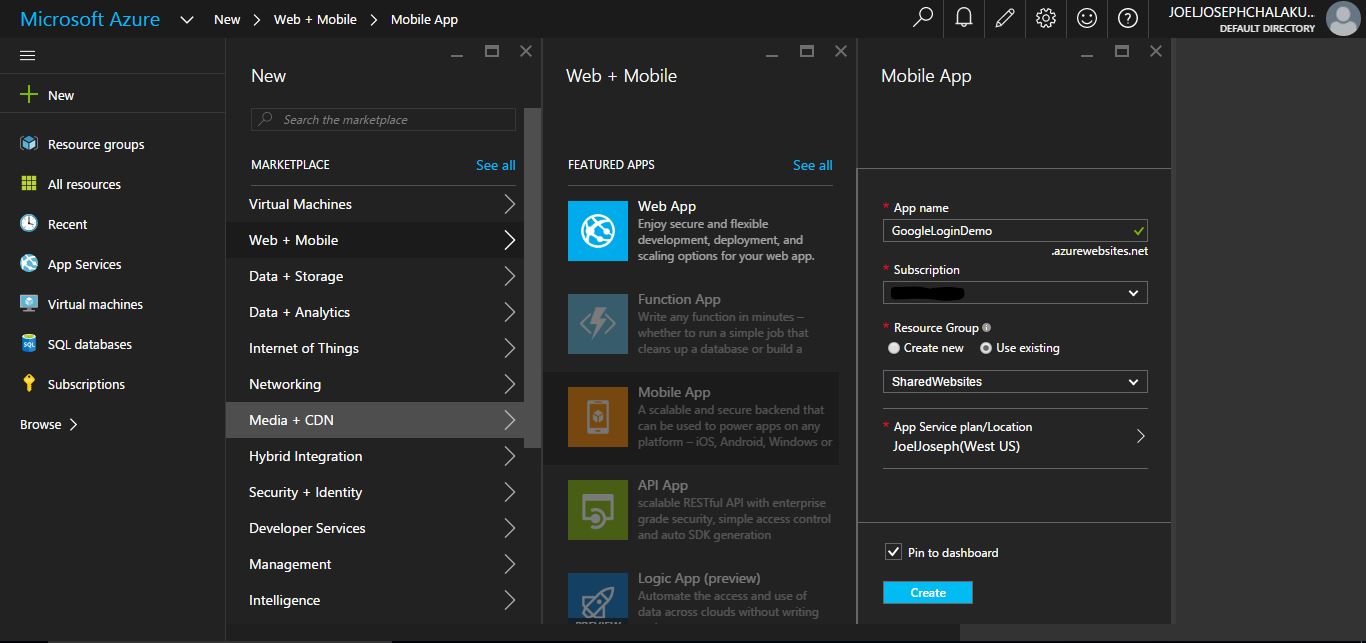Viewport: 1366px width, 643px height.
Task: Expand the Networking category chevron
Action: [x=510, y=384]
